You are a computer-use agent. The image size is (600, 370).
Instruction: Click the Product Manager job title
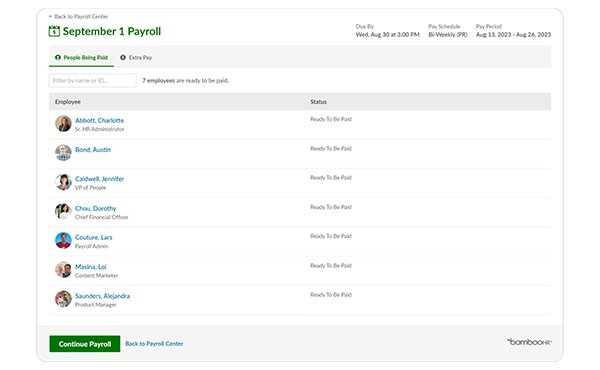(96, 305)
